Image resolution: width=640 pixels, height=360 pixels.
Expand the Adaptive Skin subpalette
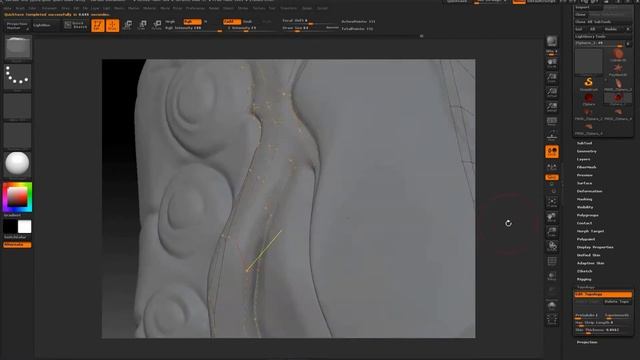(591, 263)
